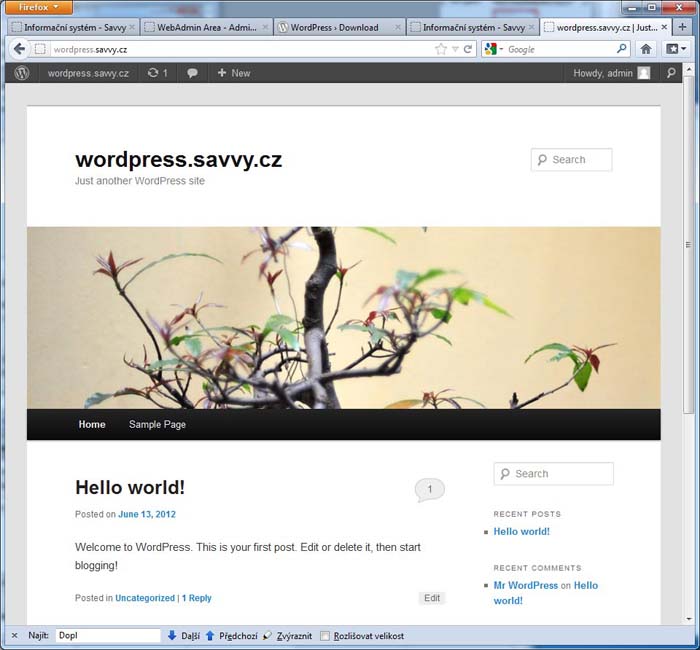Open Firefox home page icon
This screenshot has width=700, height=650.
[646, 49]
